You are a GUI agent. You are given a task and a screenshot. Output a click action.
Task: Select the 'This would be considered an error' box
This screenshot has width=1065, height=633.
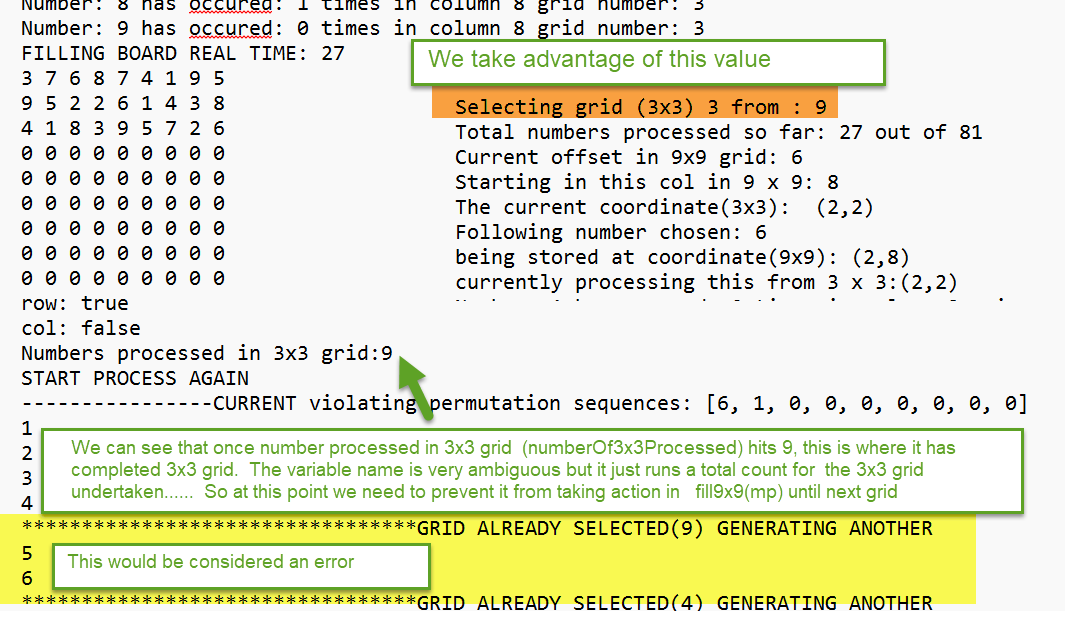coord(239,565)
